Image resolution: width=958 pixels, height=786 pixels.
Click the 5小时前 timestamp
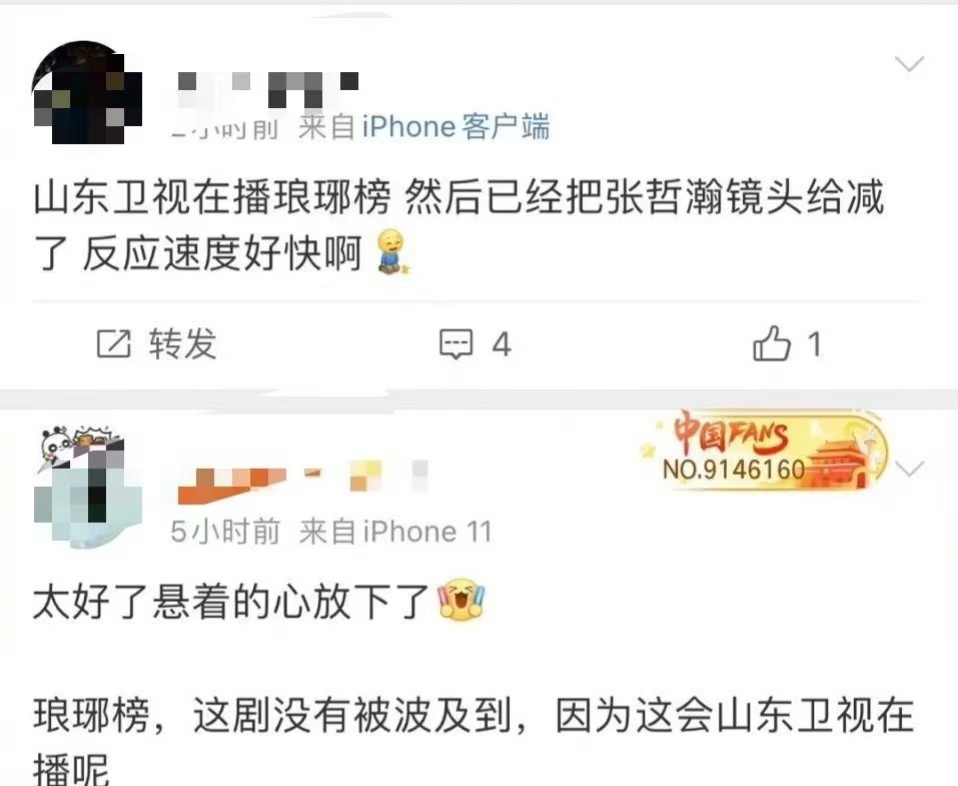tap(225, 531)
